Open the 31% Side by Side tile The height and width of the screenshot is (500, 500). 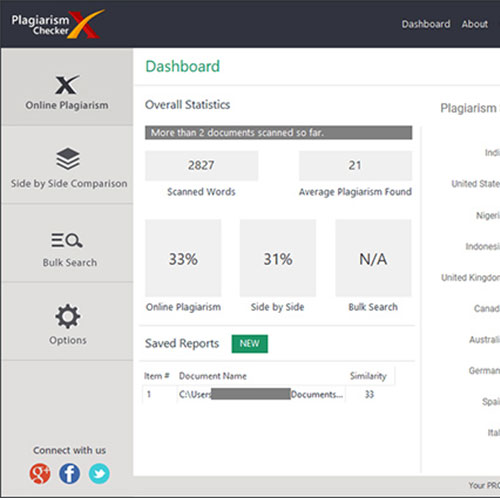click(278, 258)
